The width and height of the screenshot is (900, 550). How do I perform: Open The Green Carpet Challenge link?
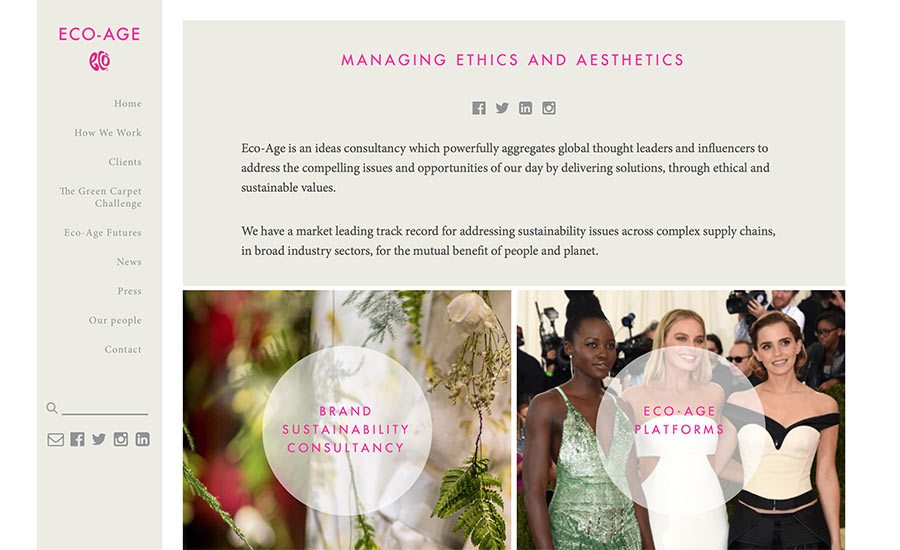click(100, 197)
